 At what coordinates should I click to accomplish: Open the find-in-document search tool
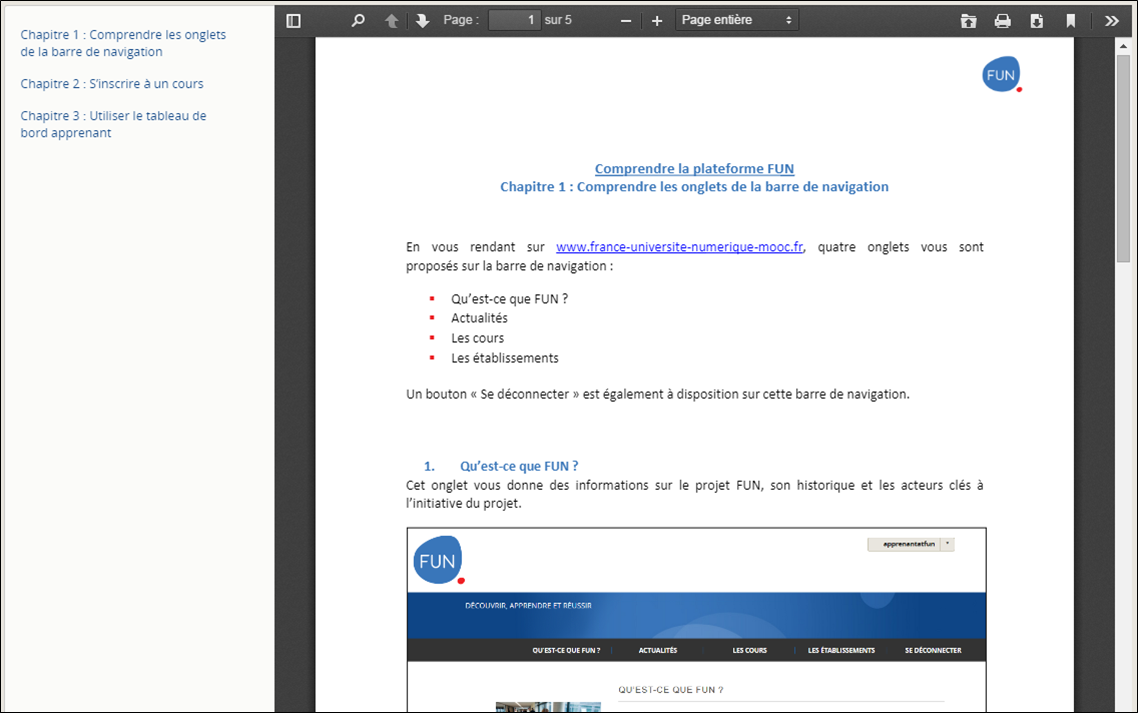coord(358,20)
